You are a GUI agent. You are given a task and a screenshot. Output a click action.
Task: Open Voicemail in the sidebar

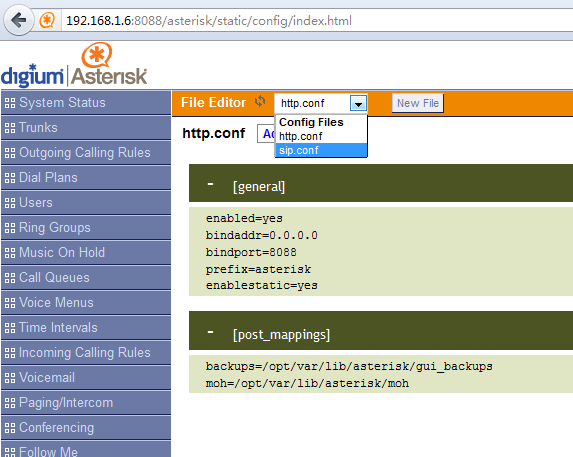point(86,378)
